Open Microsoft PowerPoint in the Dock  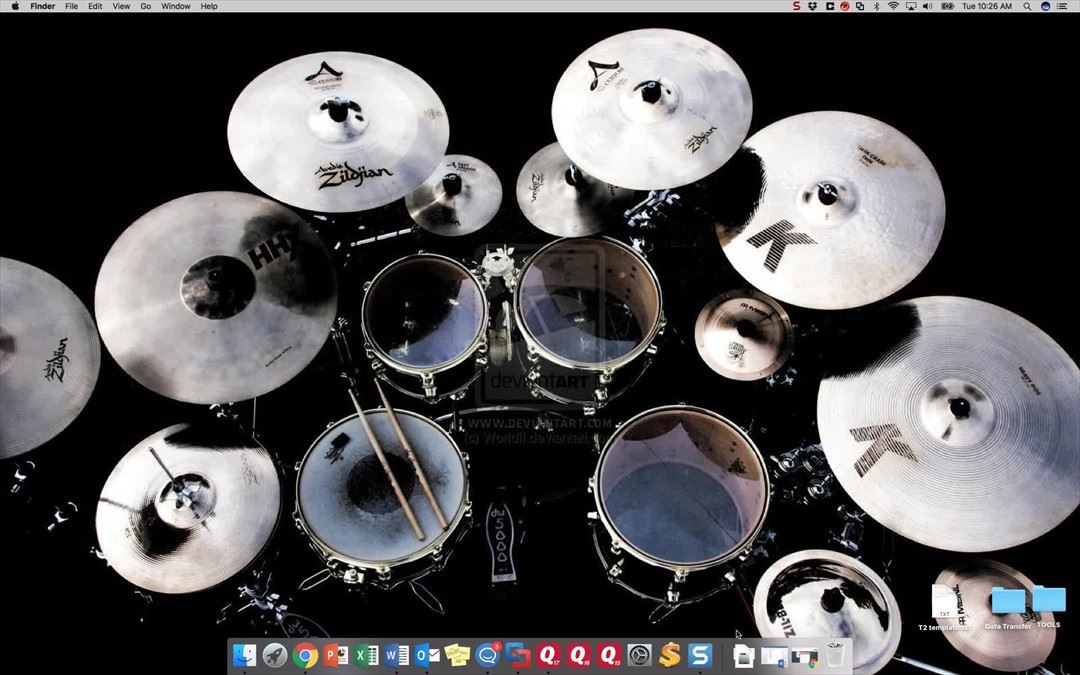pyautogui.click(x=336, y=655)
